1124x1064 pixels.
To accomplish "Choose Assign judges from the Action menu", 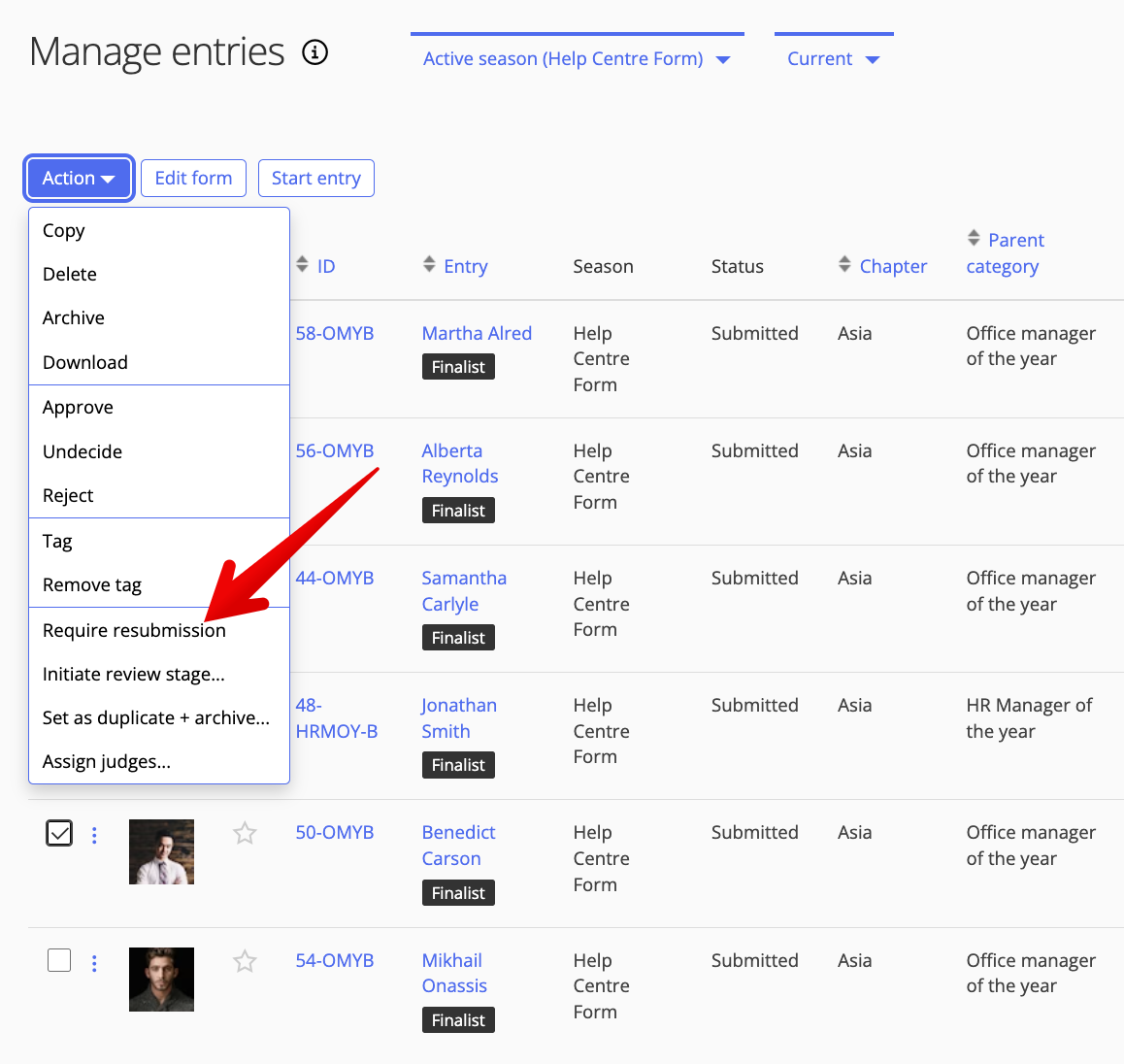I will click(107, 762).
